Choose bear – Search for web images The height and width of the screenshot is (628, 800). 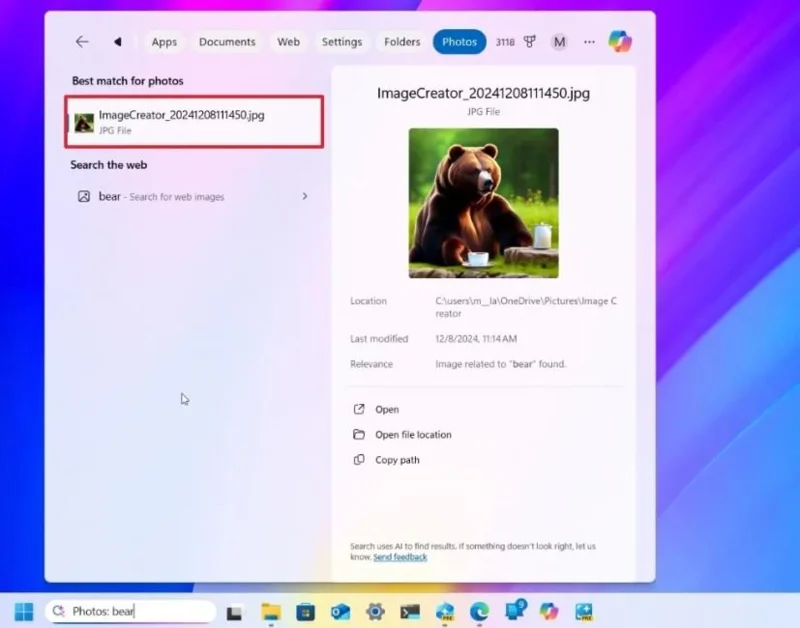click(x=194, y=196)
